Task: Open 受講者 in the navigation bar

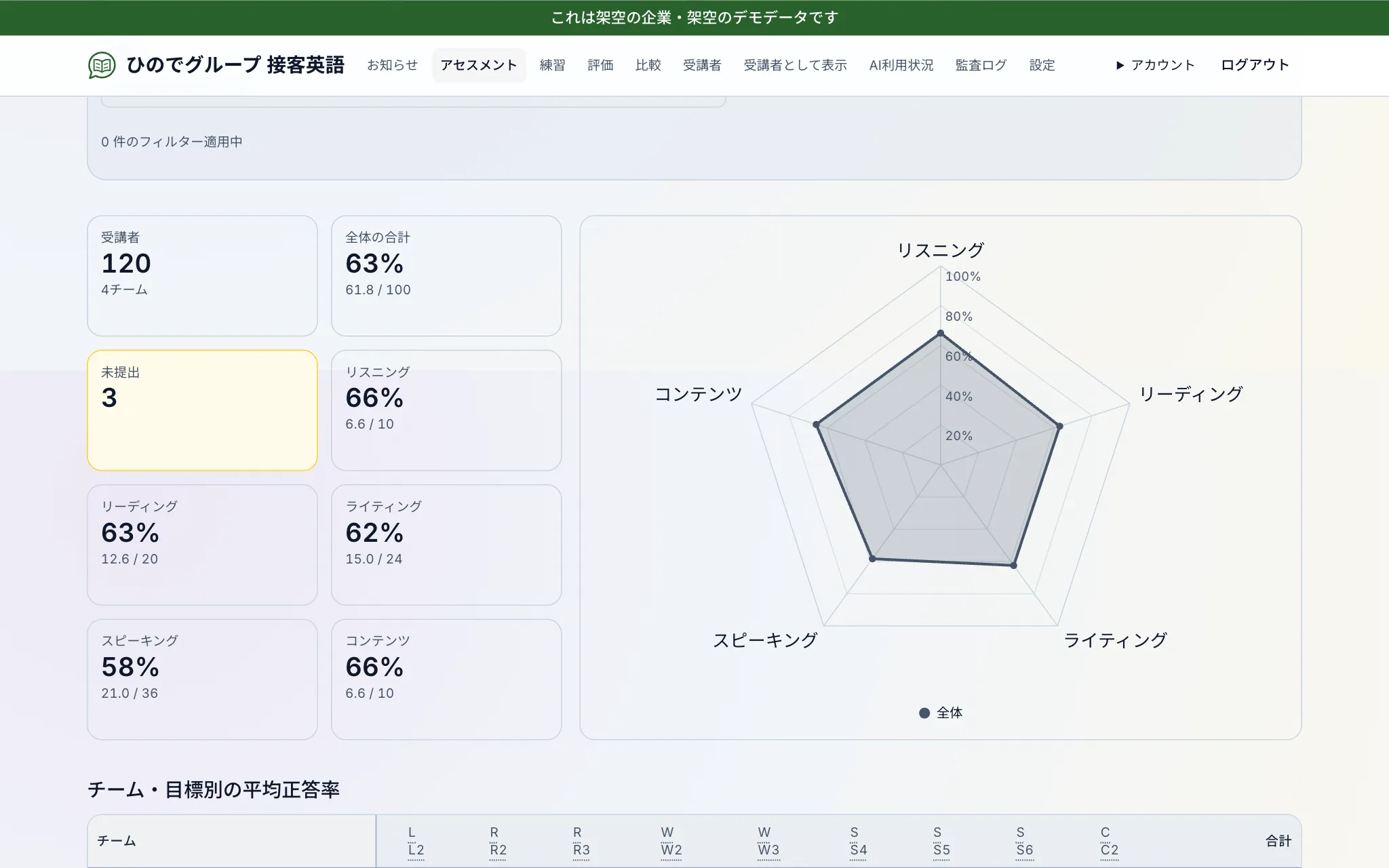Action: click(x=702, y=65)
